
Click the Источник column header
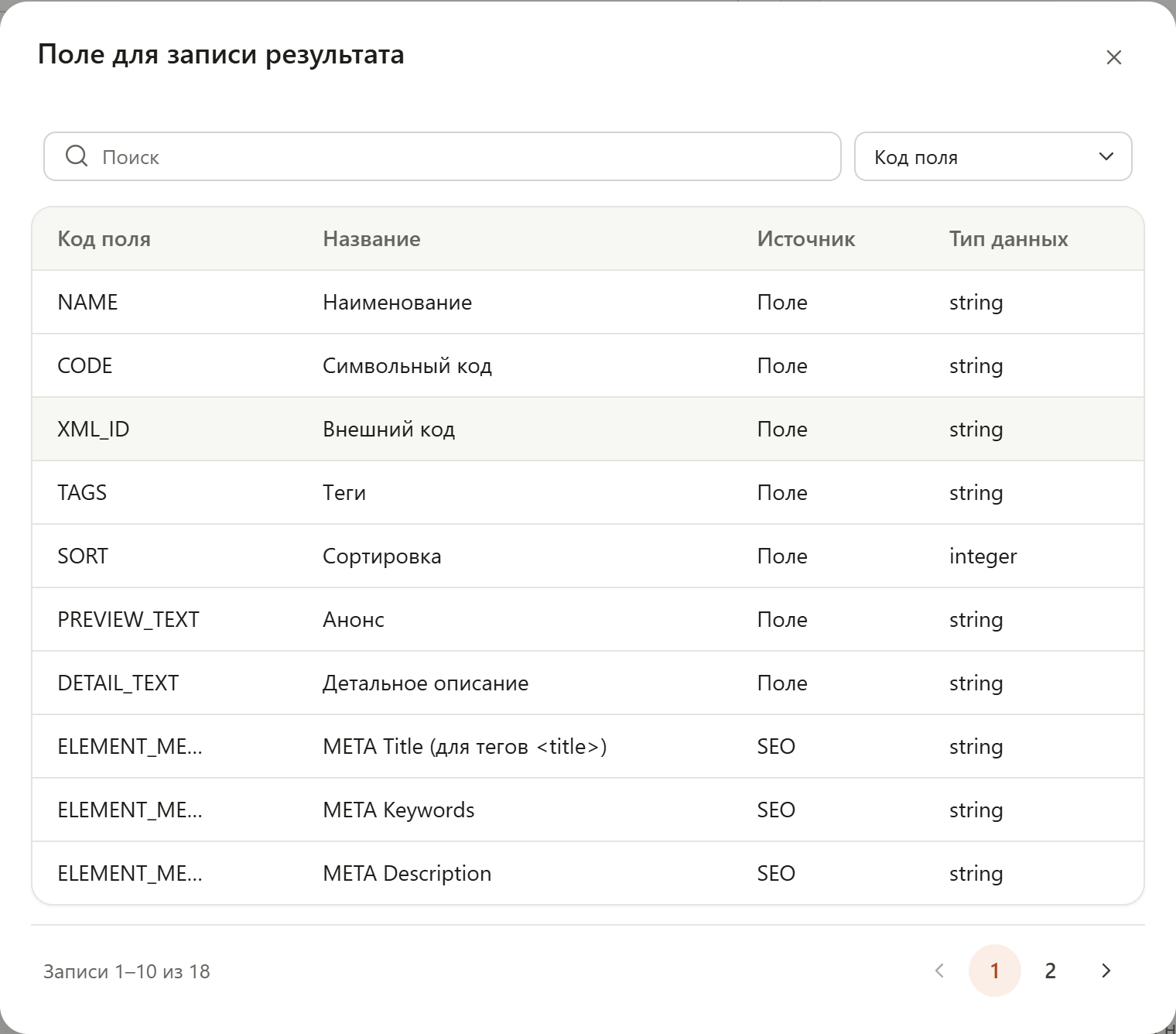pyautogui.click(x=806, y=238)
